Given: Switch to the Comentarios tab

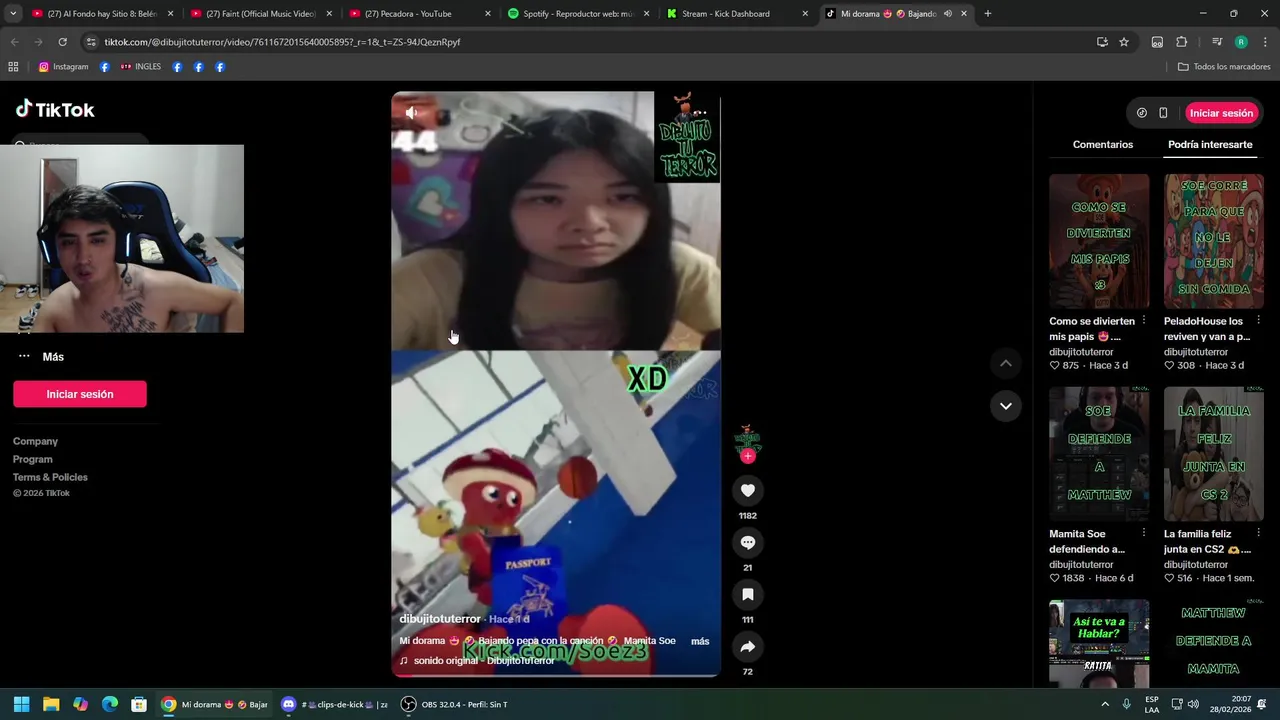Looking at the screenshot, I should (1103, 145).
